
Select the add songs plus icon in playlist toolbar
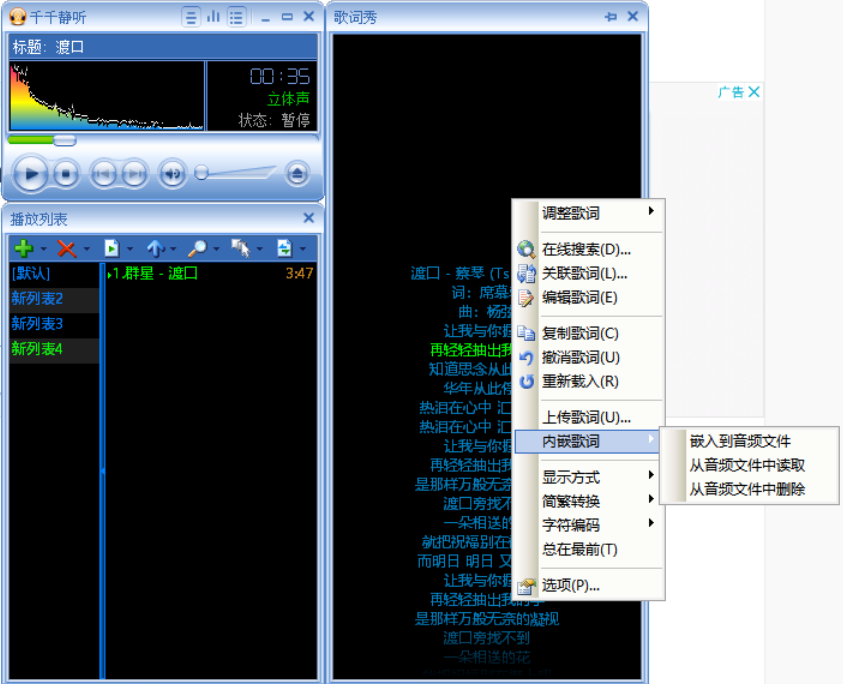23,247
